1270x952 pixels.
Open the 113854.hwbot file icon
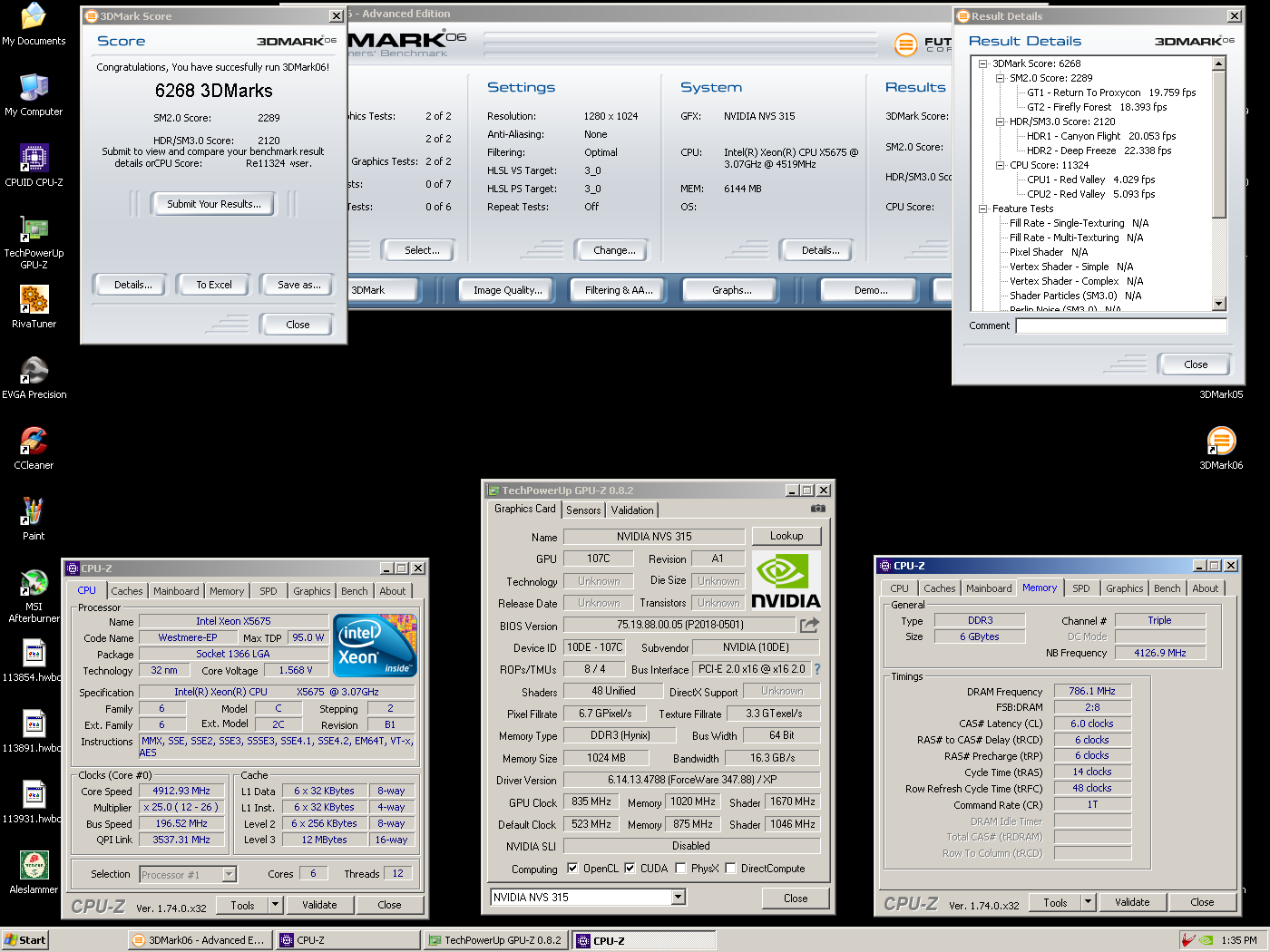[x=34, y=661]
